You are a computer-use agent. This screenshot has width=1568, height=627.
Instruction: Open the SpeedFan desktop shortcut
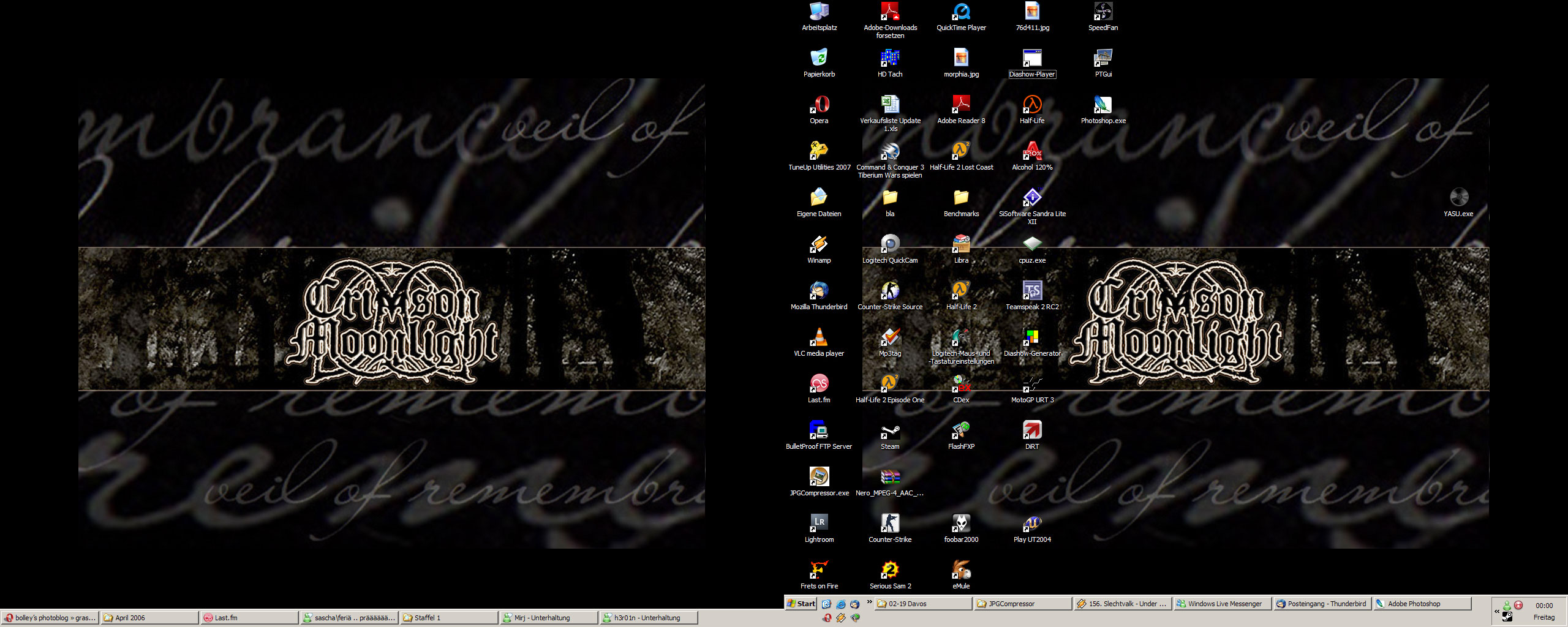(1103, 12)
